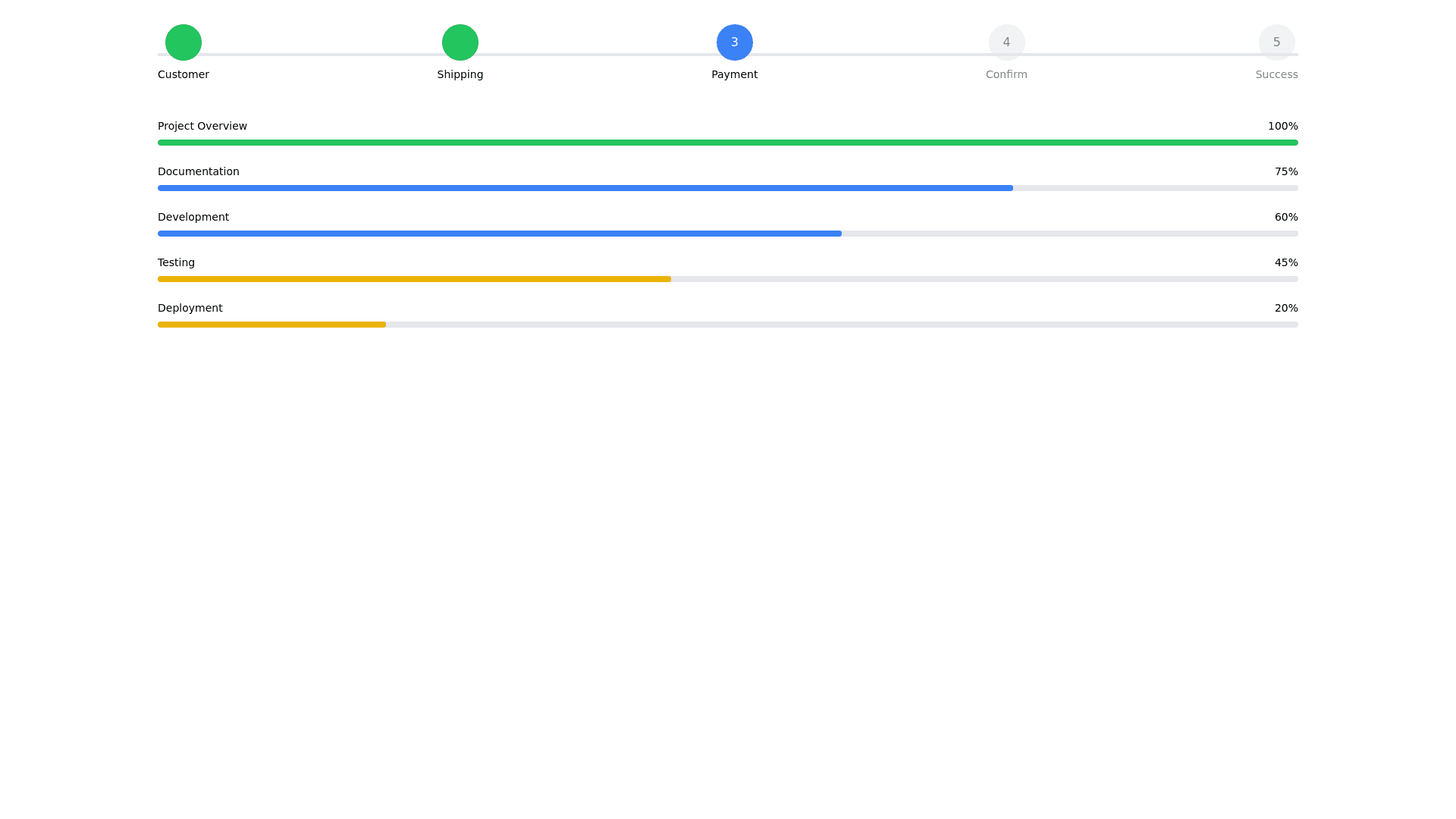Click the Shipping step label
Screen dimensions: 1456x819
point(460,74)
